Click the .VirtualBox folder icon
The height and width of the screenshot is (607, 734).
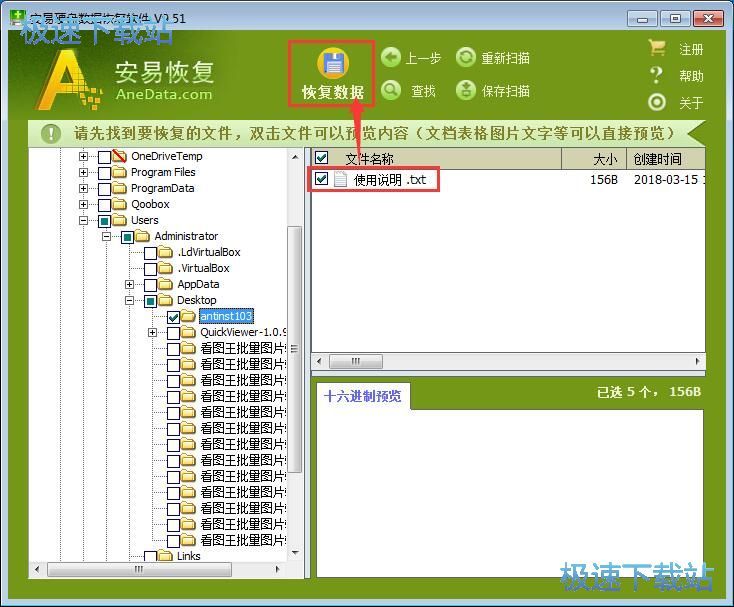point(165,268)
